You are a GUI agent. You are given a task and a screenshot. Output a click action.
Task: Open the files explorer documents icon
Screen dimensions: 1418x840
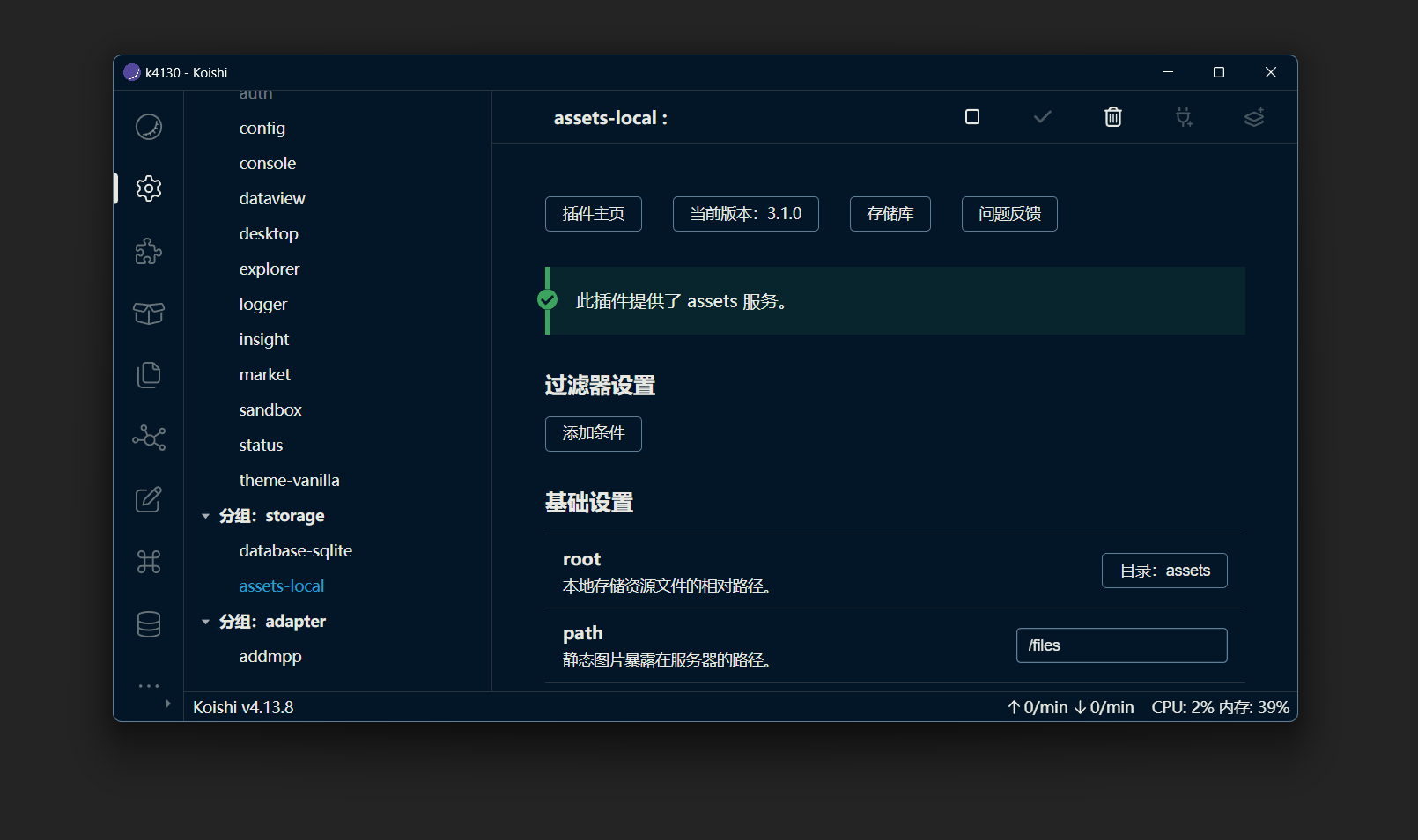click(x=149, y=375)
